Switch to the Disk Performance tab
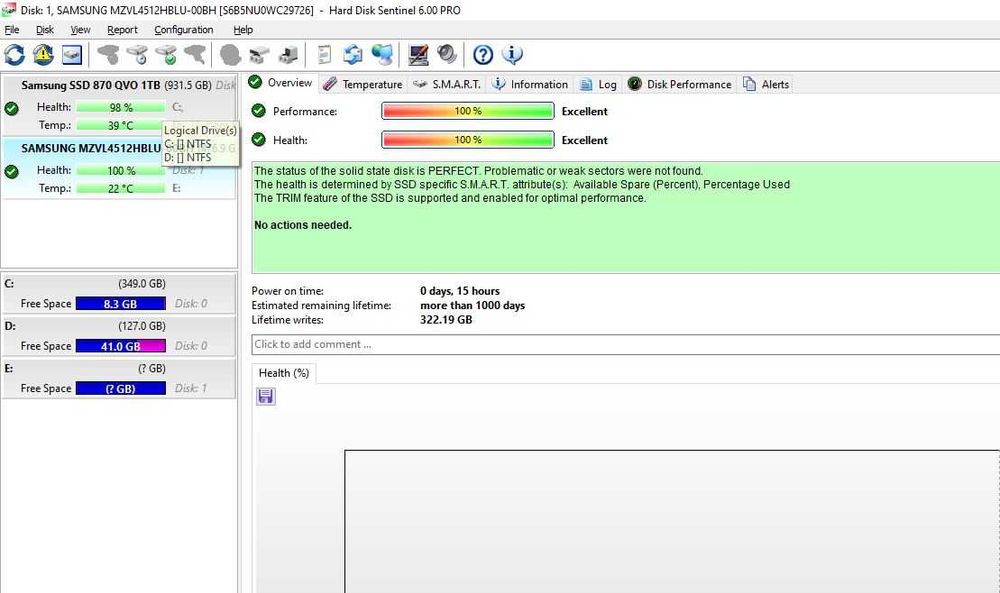1000x593 pixels. coord(680,84)
